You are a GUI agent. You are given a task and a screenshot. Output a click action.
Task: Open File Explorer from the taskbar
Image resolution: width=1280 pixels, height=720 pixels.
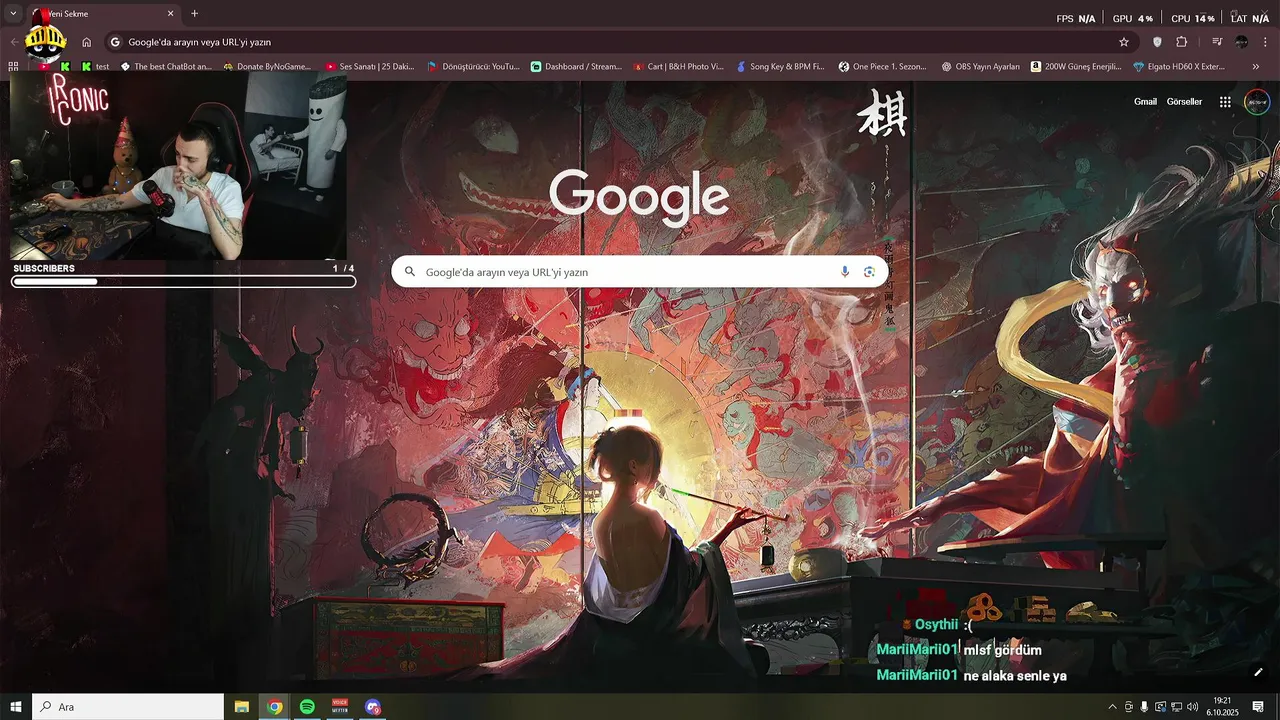pyautogui.click(x=242, y=707)
